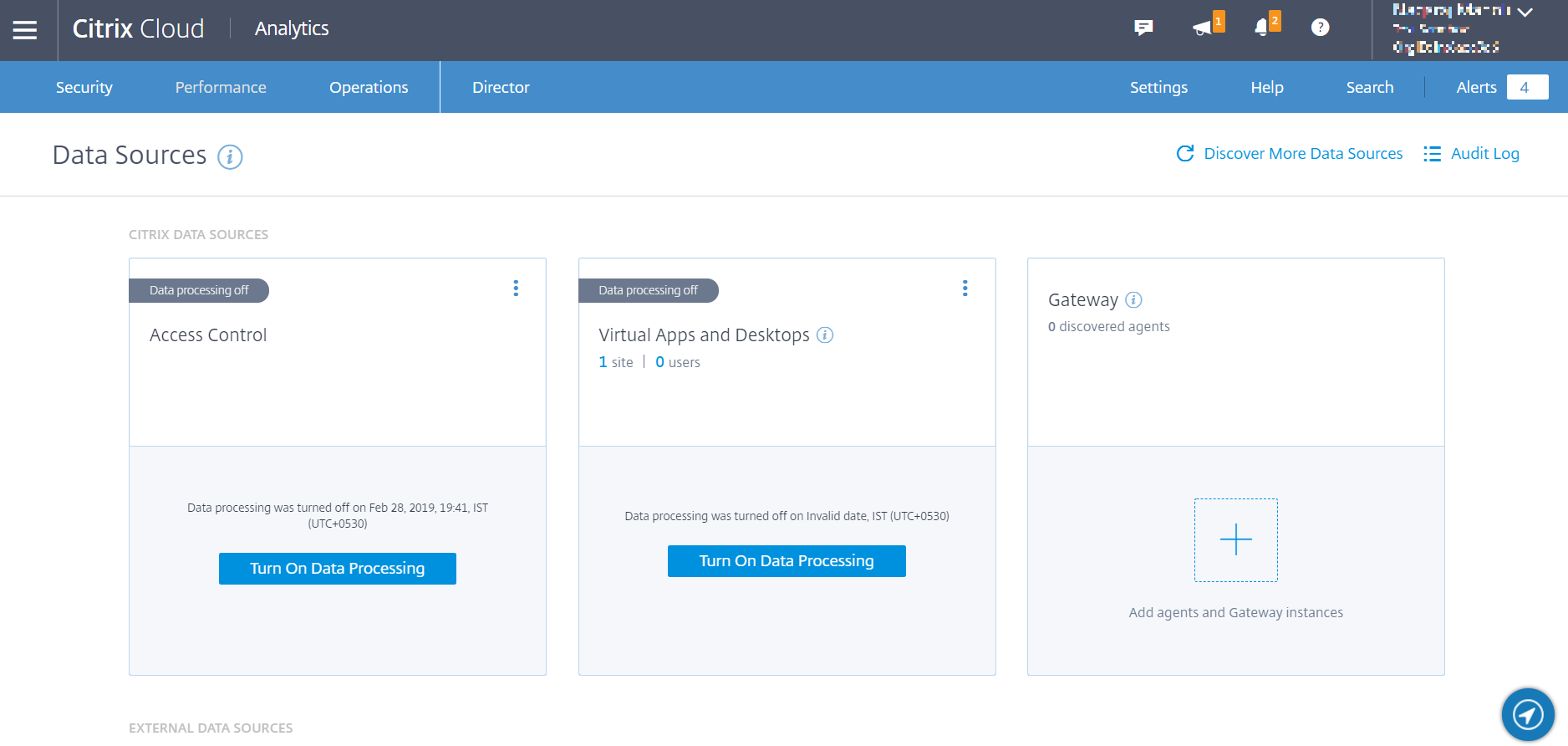Click the Discover More Data Sources link
1568x746 pixels.
[1303, 153]
